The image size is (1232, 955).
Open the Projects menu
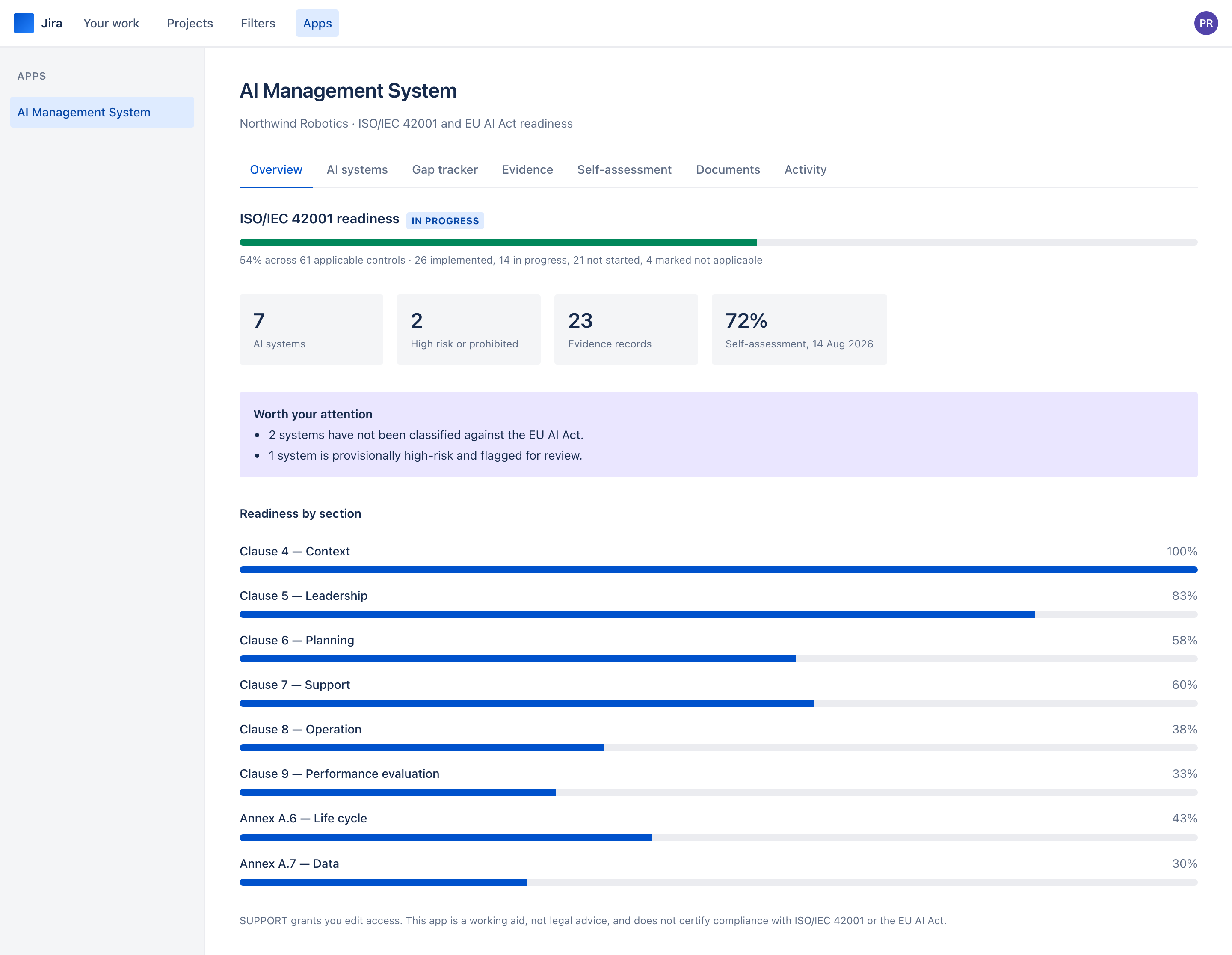point(190,23)
